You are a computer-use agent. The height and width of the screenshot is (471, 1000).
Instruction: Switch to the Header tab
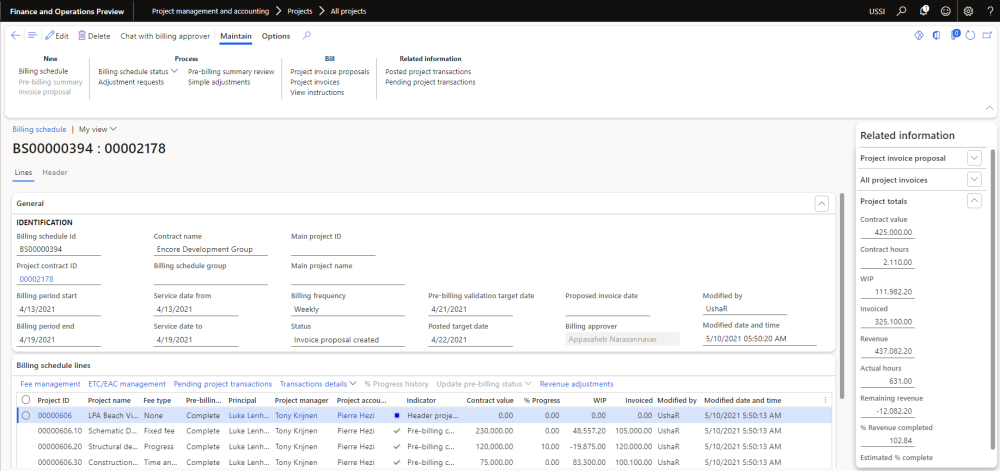[54, 172]
